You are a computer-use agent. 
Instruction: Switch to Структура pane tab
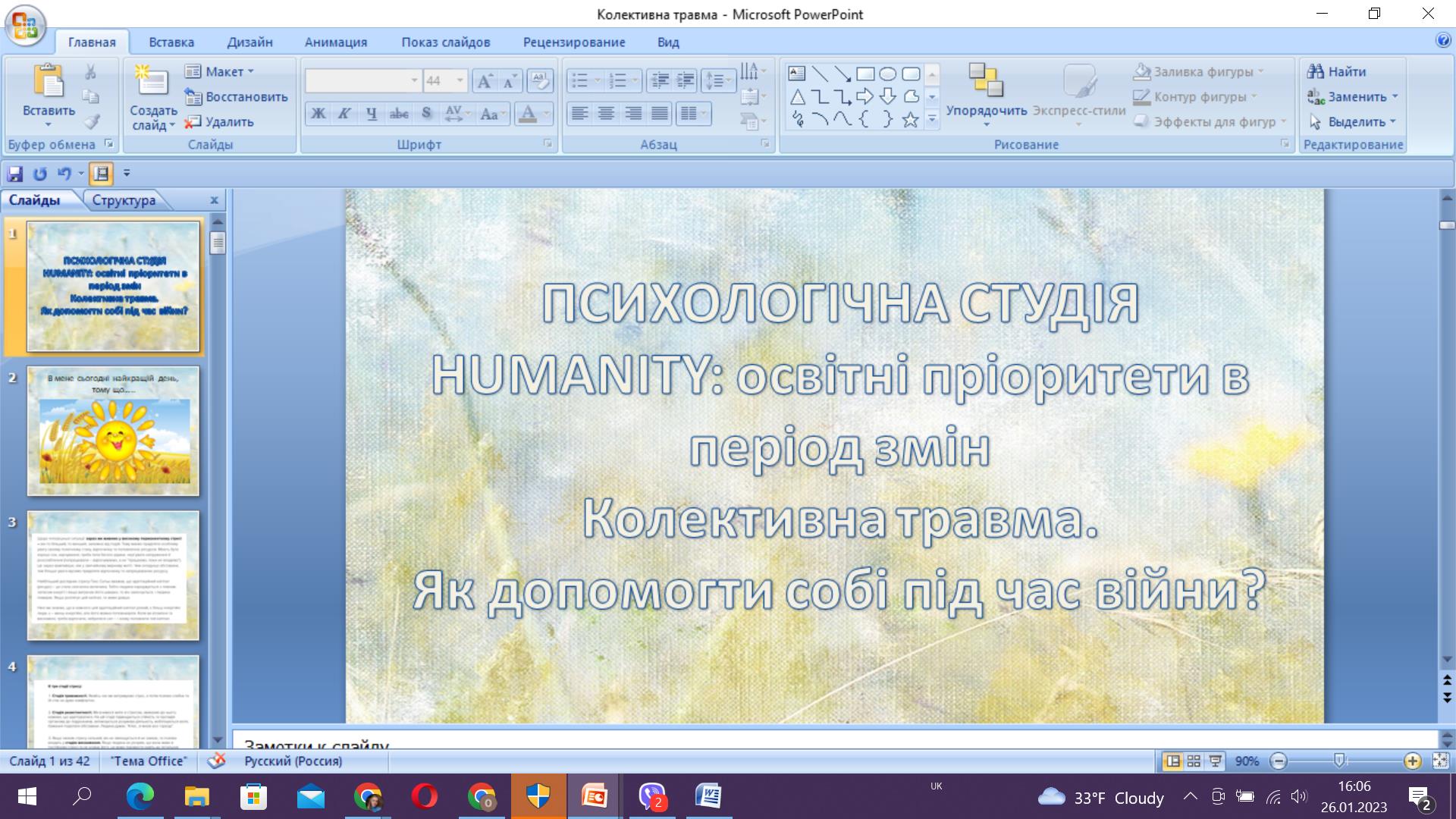(124, 200)
